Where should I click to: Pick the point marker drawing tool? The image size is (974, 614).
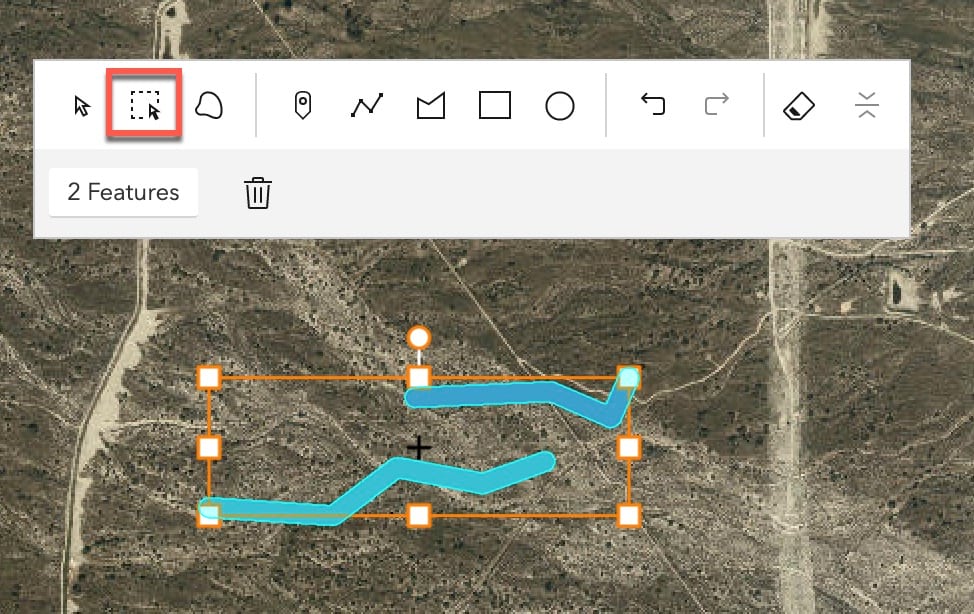point(303,105)
